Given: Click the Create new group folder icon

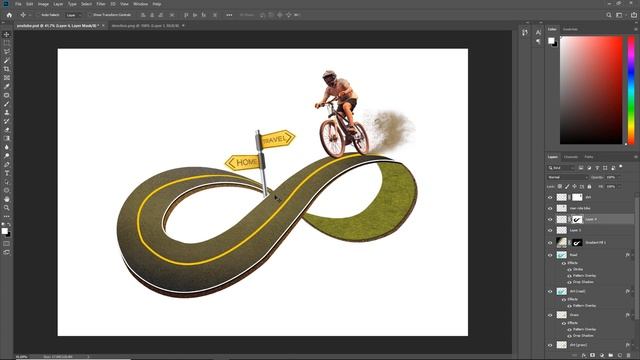Looking at the screenshot, I should pos(611,356).
